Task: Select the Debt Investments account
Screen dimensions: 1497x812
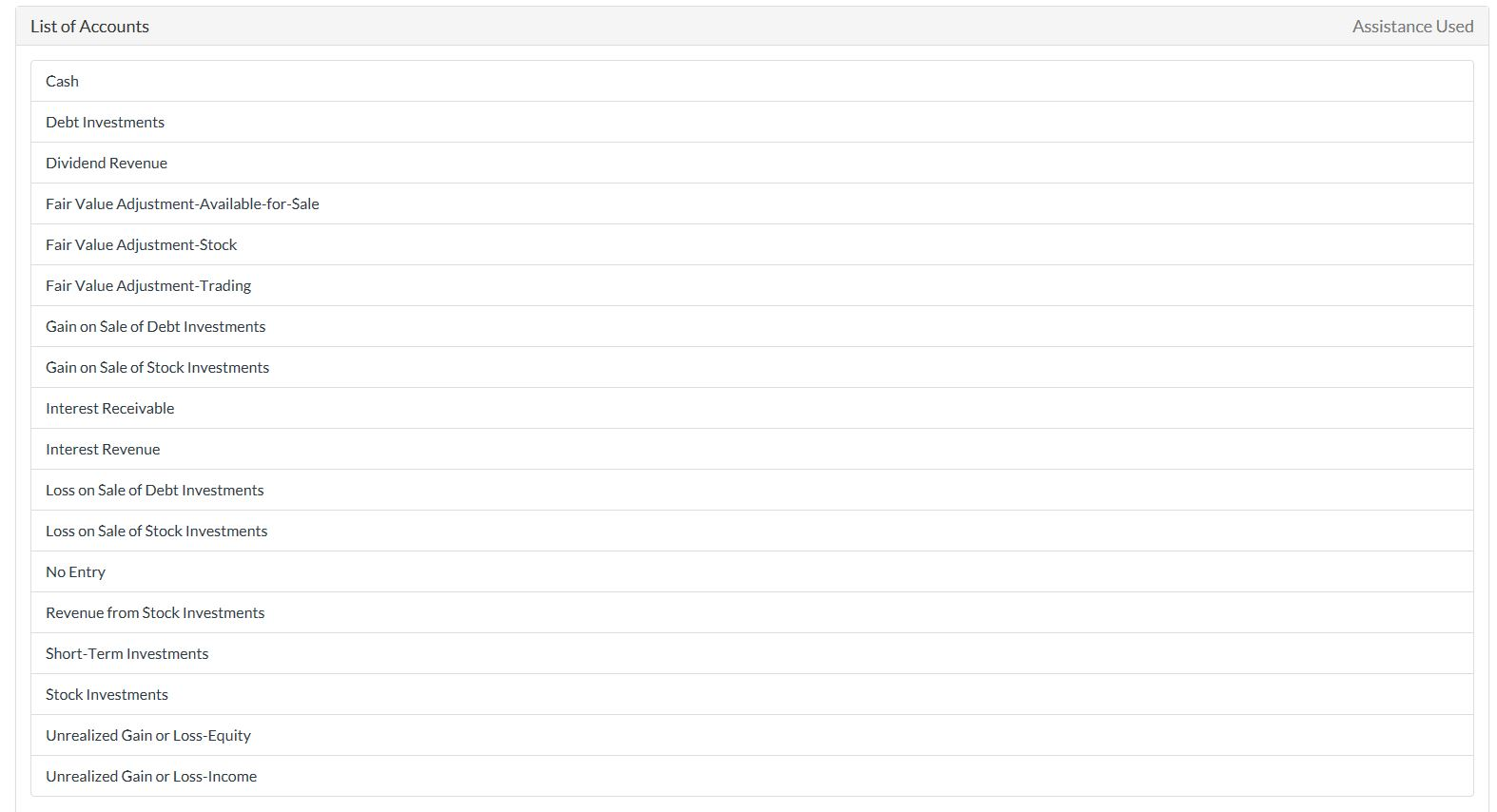Action: pos(105,122)
